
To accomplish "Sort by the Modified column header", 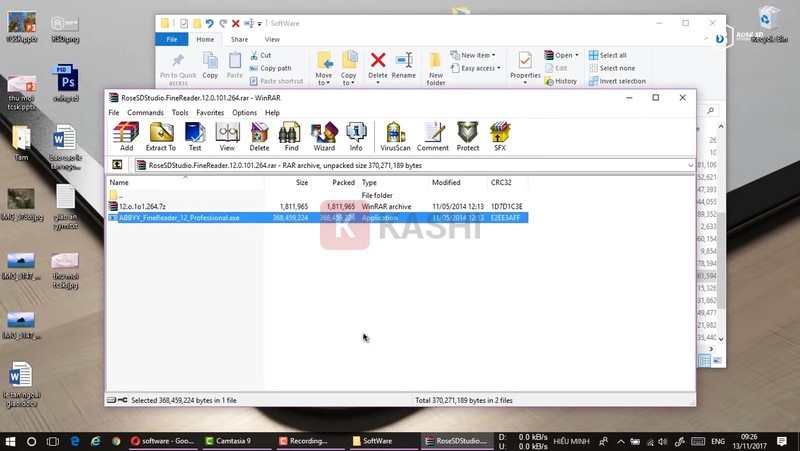I will click(458, 182).
